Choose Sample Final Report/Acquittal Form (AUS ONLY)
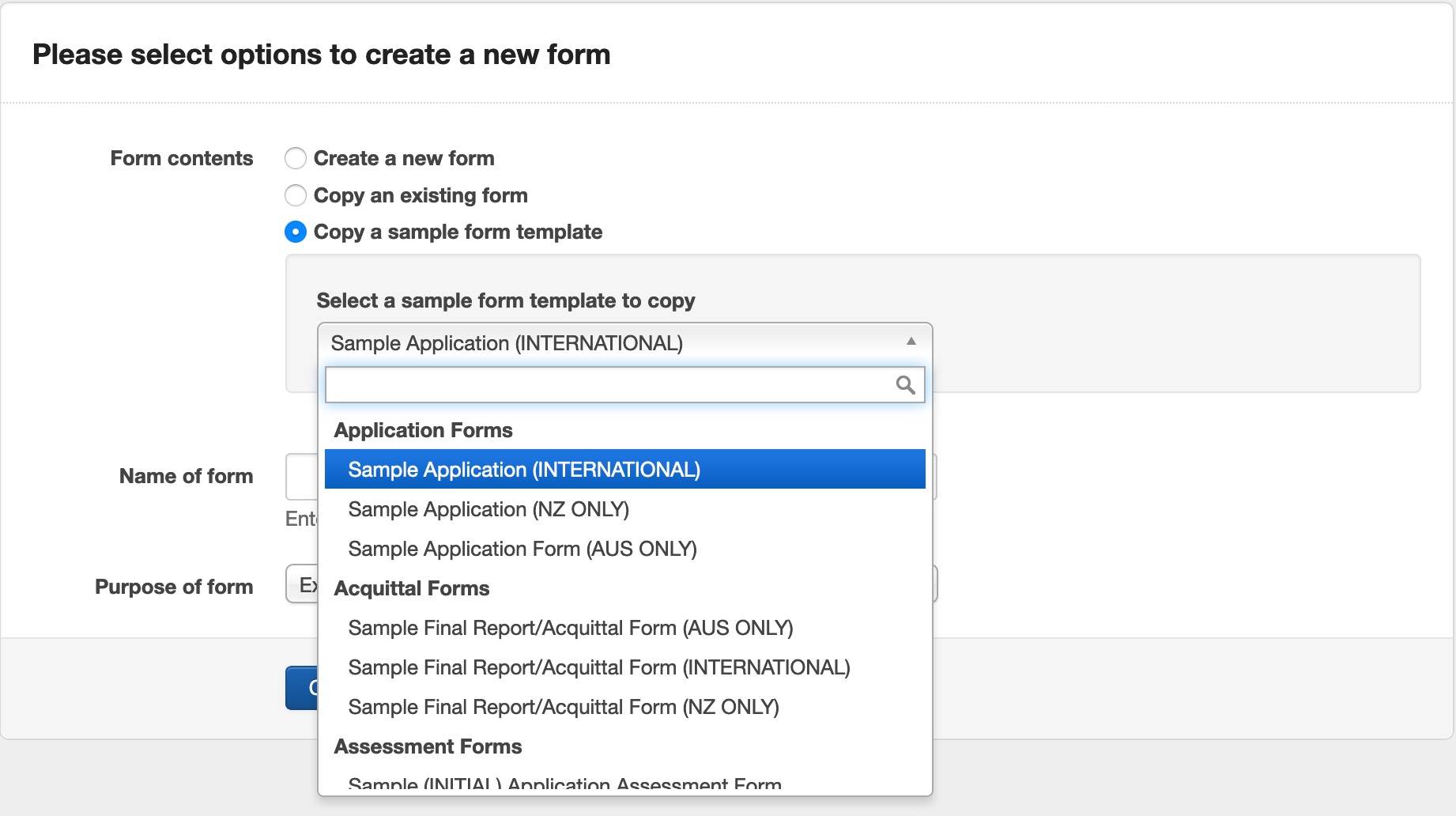This screenshot has width=1456, height=816. 570,628
